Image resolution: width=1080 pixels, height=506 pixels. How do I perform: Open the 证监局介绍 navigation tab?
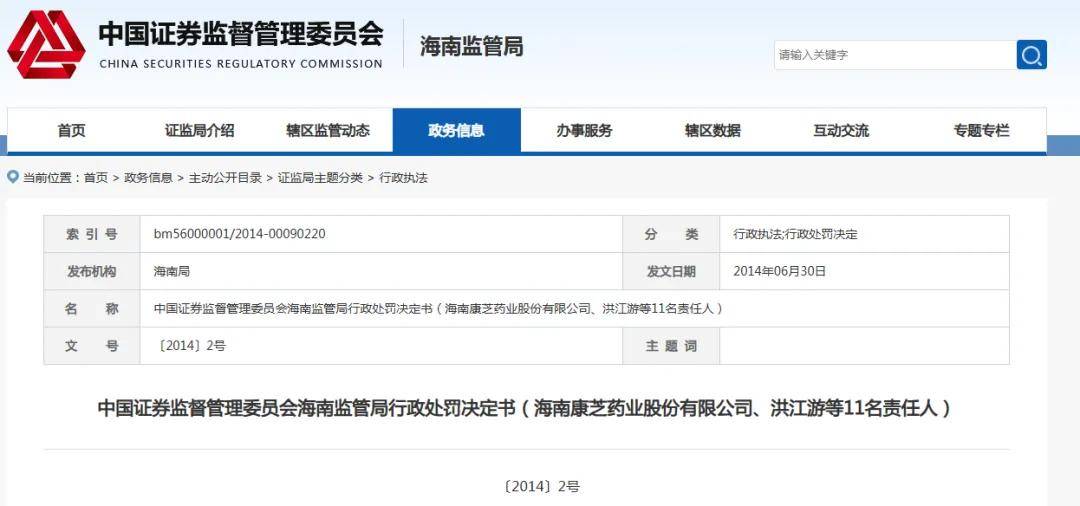click(x=200, y=130)
